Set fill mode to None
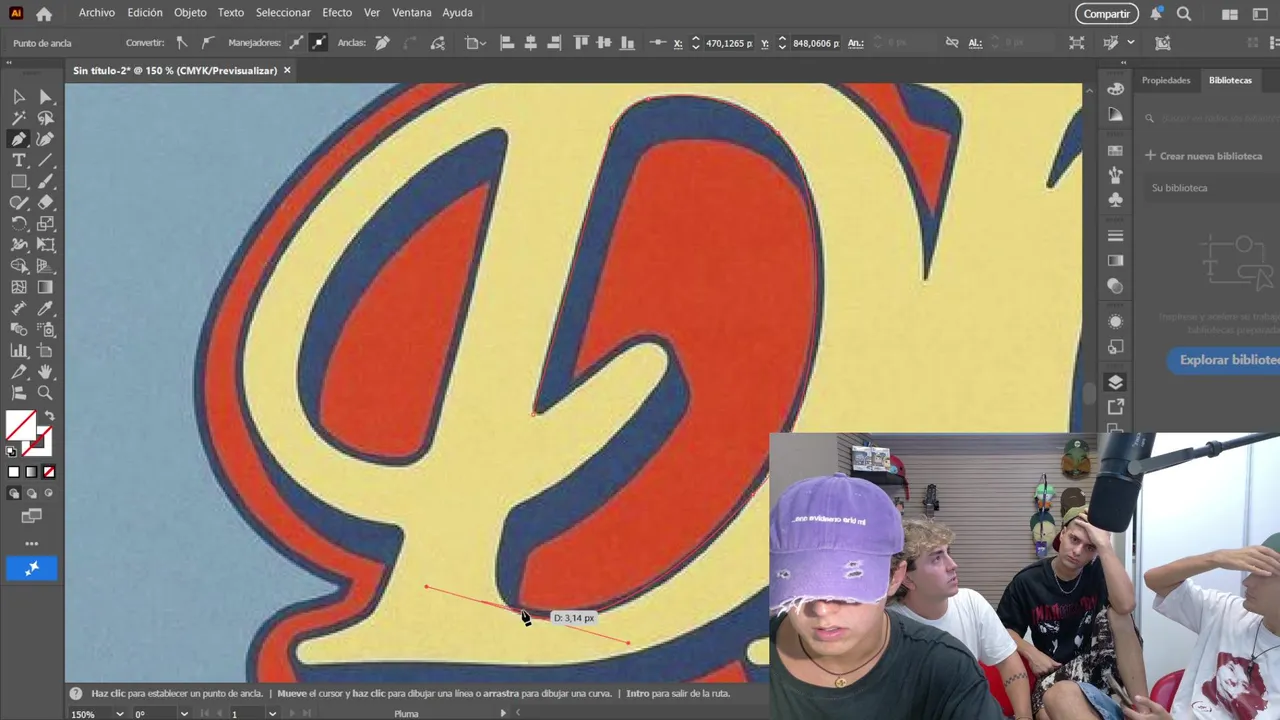This screenshot has height=720, width=1280. 49,472
